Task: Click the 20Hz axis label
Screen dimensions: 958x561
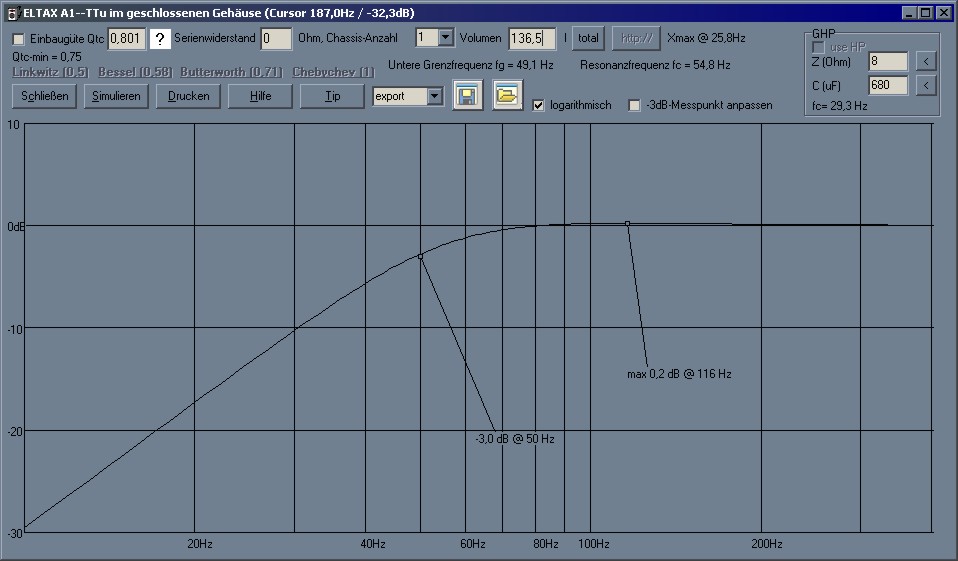Action: (x=200, y=544)
